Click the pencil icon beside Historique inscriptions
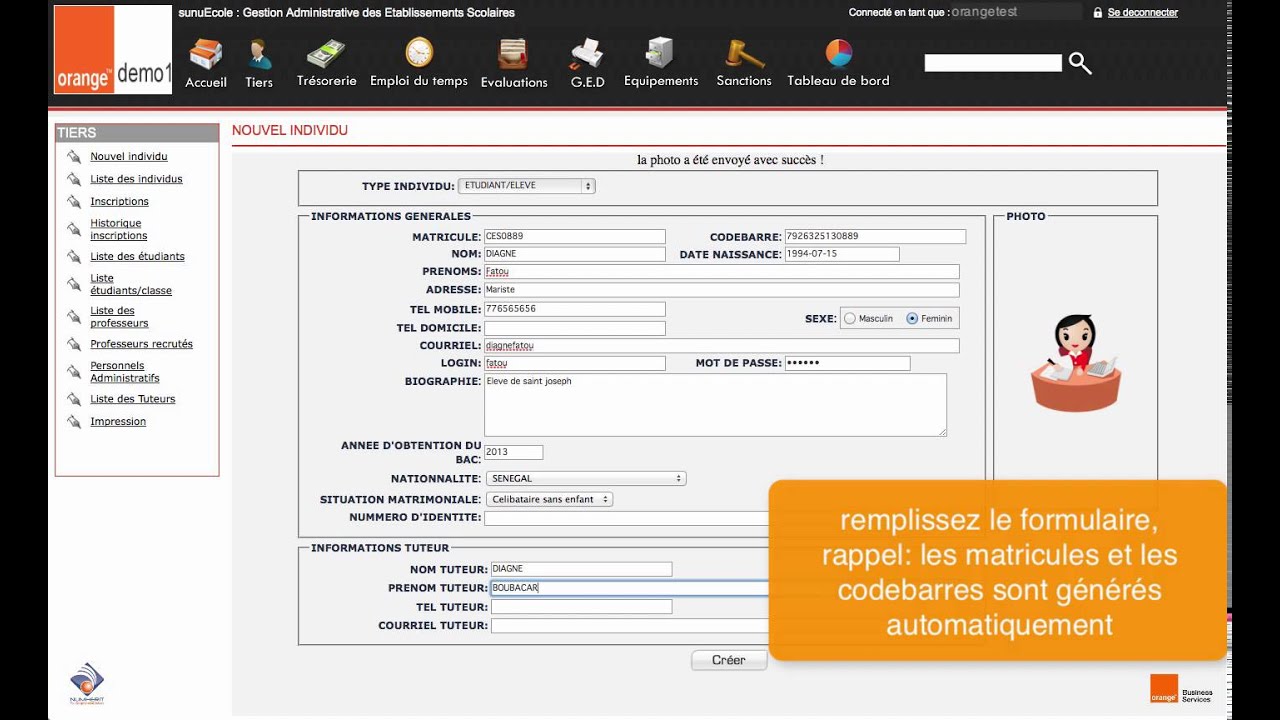The width and height of the screenshot is (1280, 720). coord(73,229)
